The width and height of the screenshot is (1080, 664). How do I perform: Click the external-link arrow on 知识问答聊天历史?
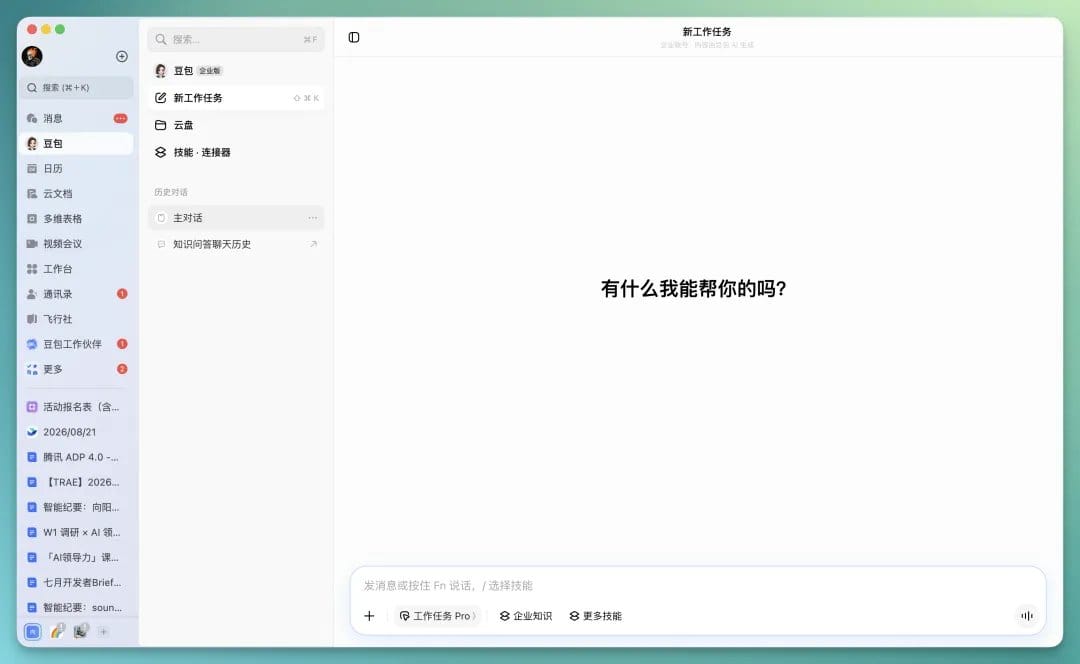click(x=313, y=244)
